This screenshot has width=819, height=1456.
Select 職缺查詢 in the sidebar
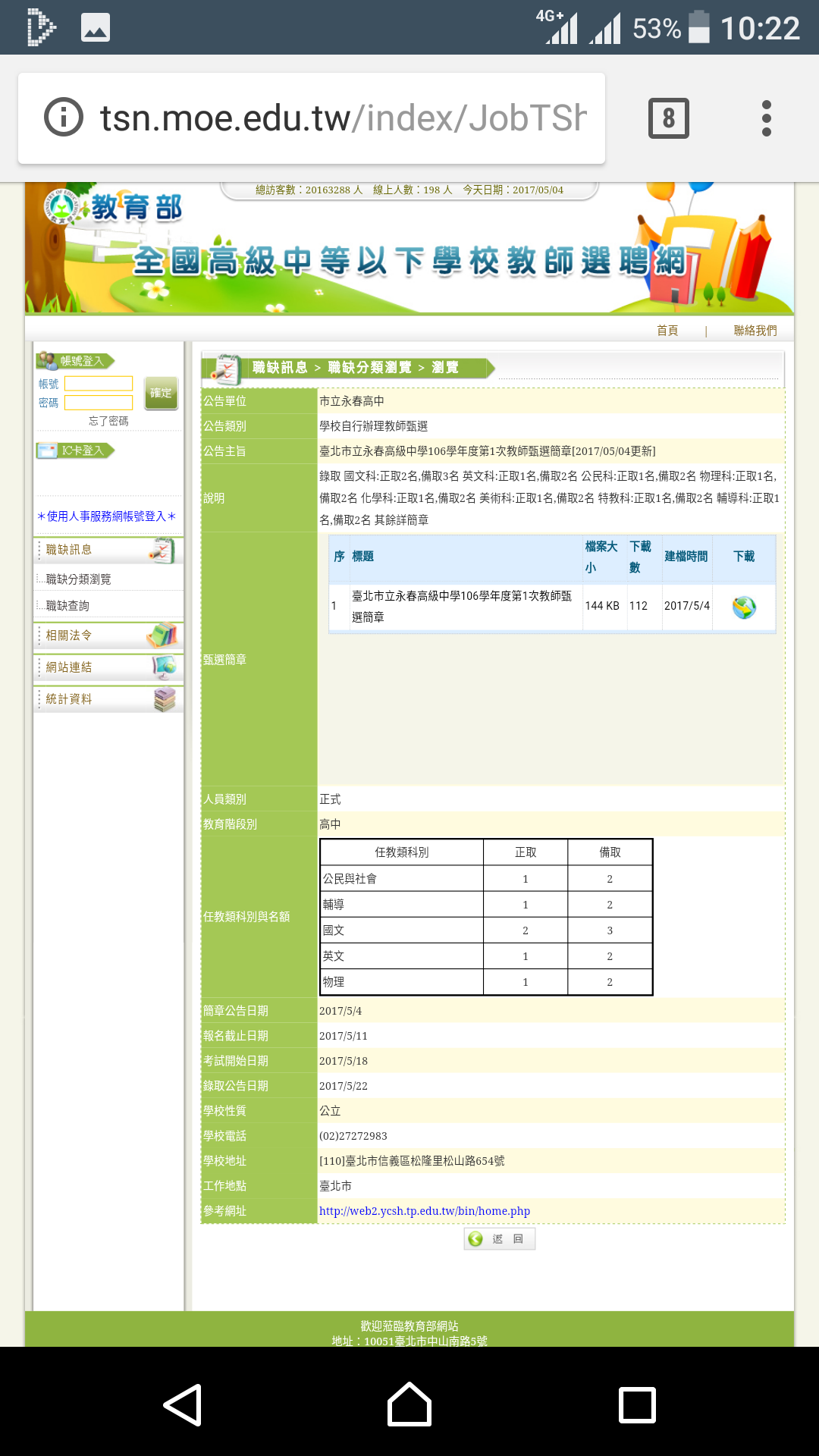[x=68, y=606]
